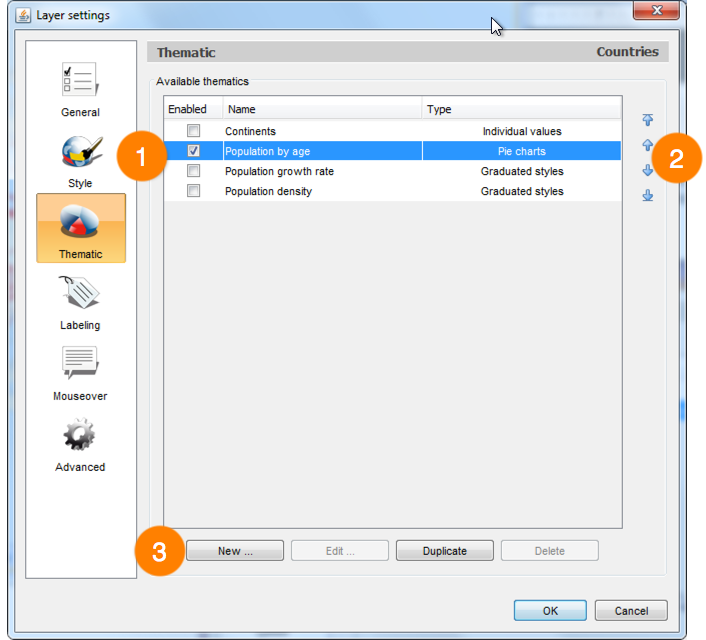Click the New ... button
This screenshot has height=640, width=706.
coord(235,551)
